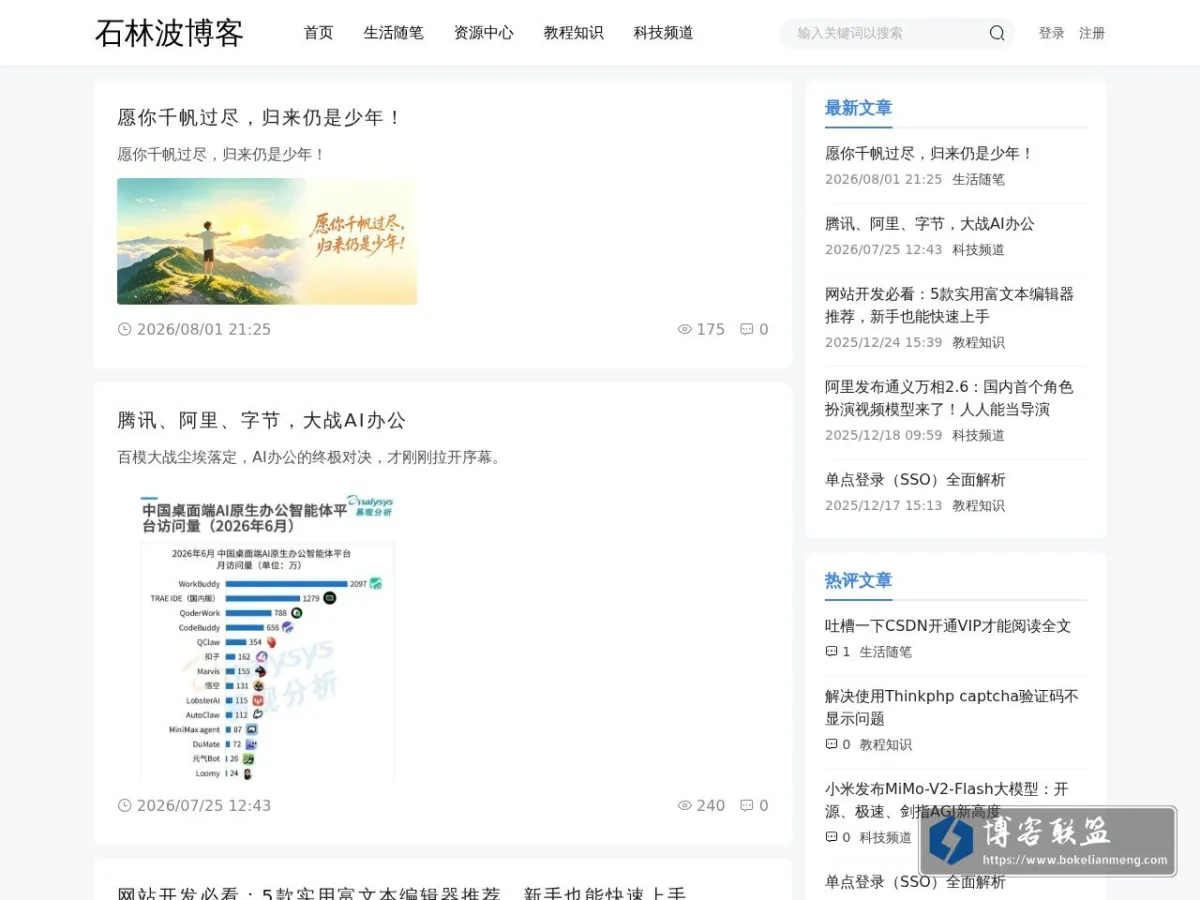The width and height of the screenshot is (1200, 900).
Task: Open hot article 吐槽一下CSDN开通VIP才能阅读全文
Action: pos(948,626)
